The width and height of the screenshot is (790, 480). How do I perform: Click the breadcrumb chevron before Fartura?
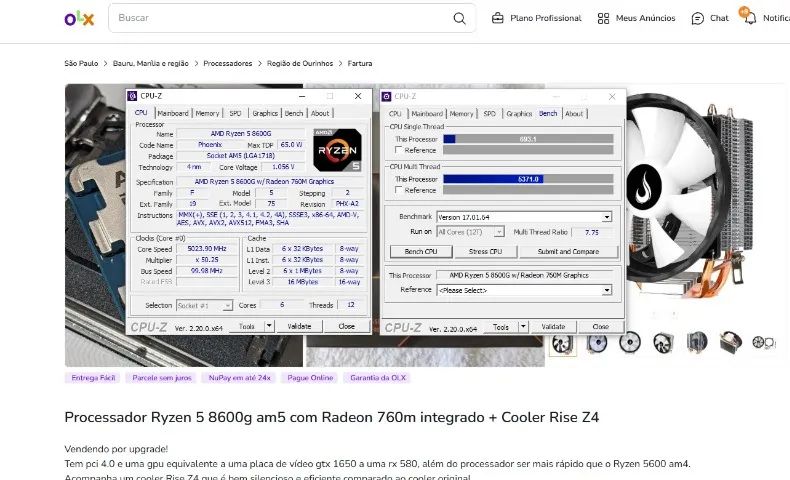340,63
